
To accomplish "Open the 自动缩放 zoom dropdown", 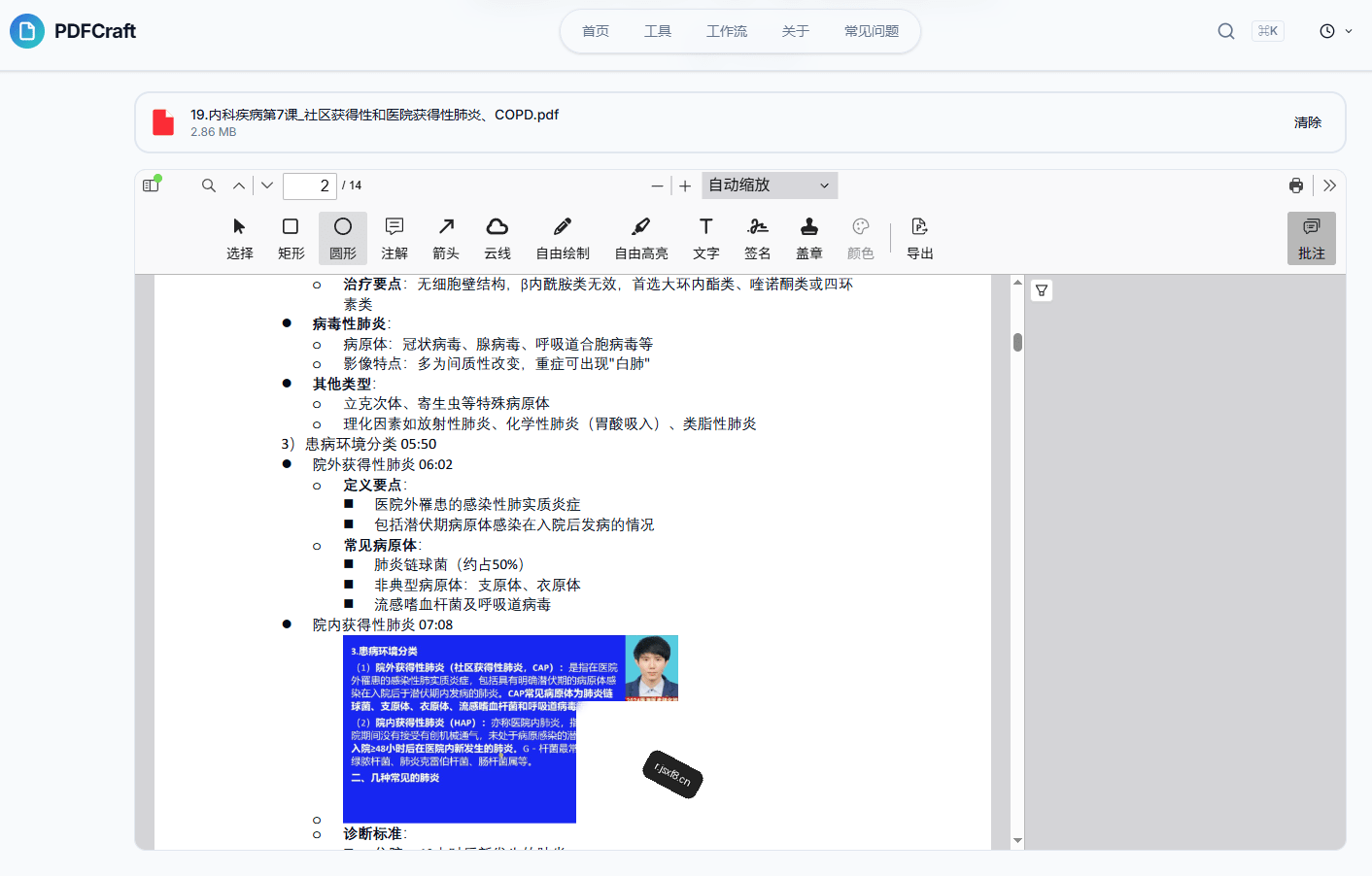I will (x=770, y=185).
